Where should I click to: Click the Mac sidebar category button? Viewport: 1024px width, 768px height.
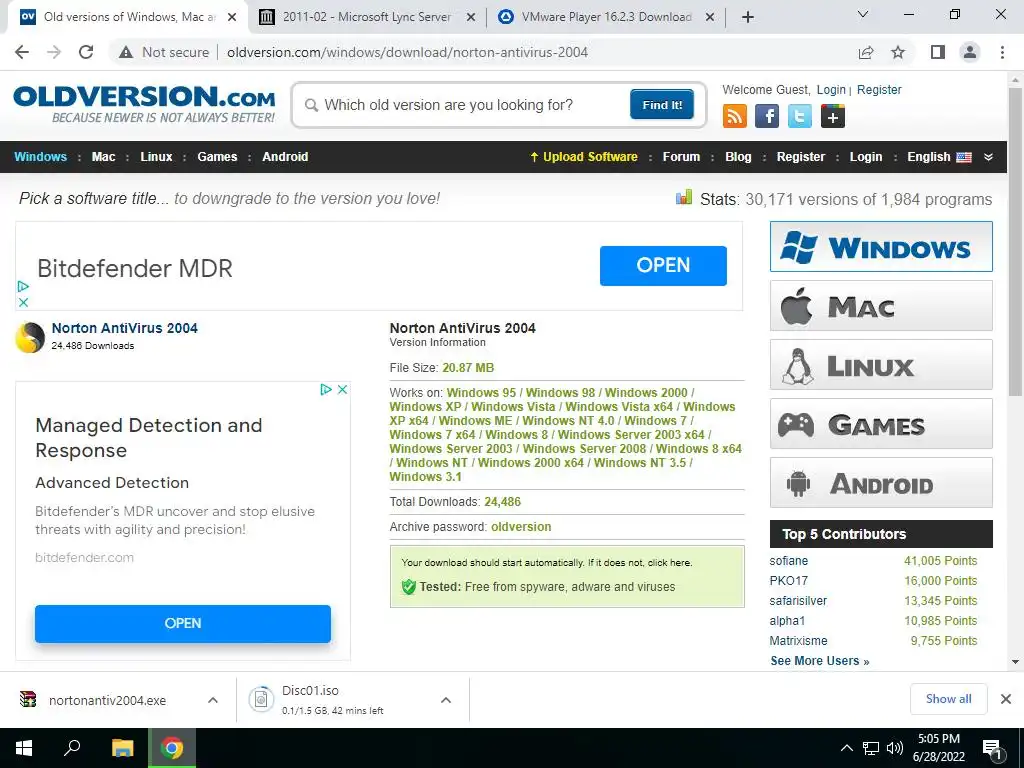881,306
